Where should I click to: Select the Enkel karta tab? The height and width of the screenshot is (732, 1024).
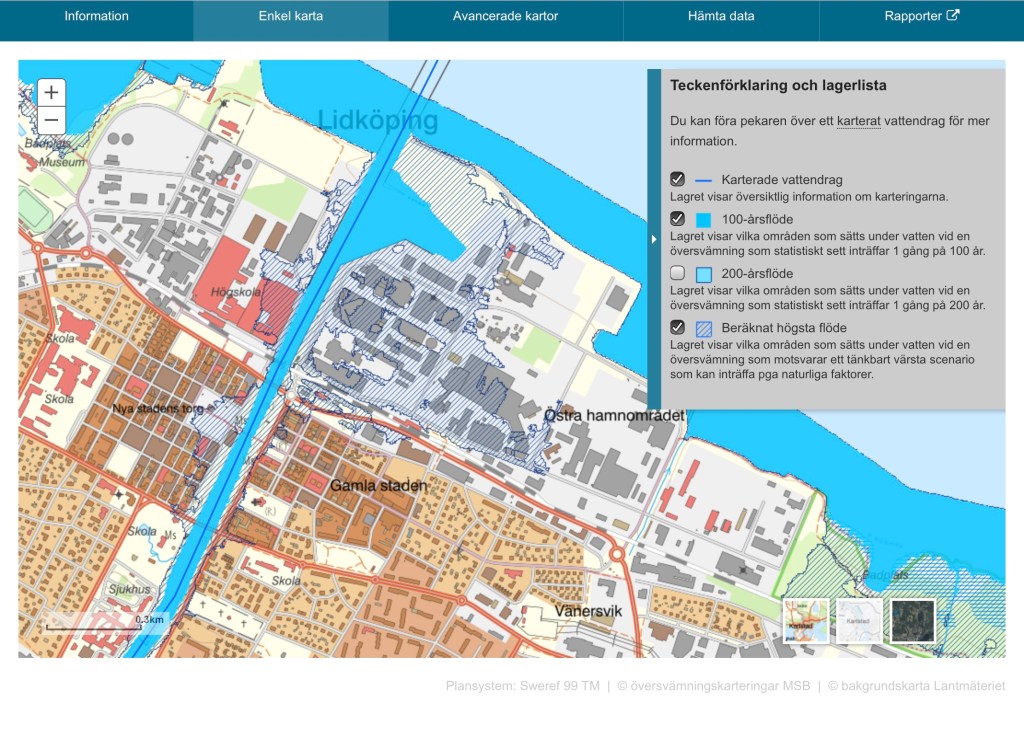pos(290,16)
